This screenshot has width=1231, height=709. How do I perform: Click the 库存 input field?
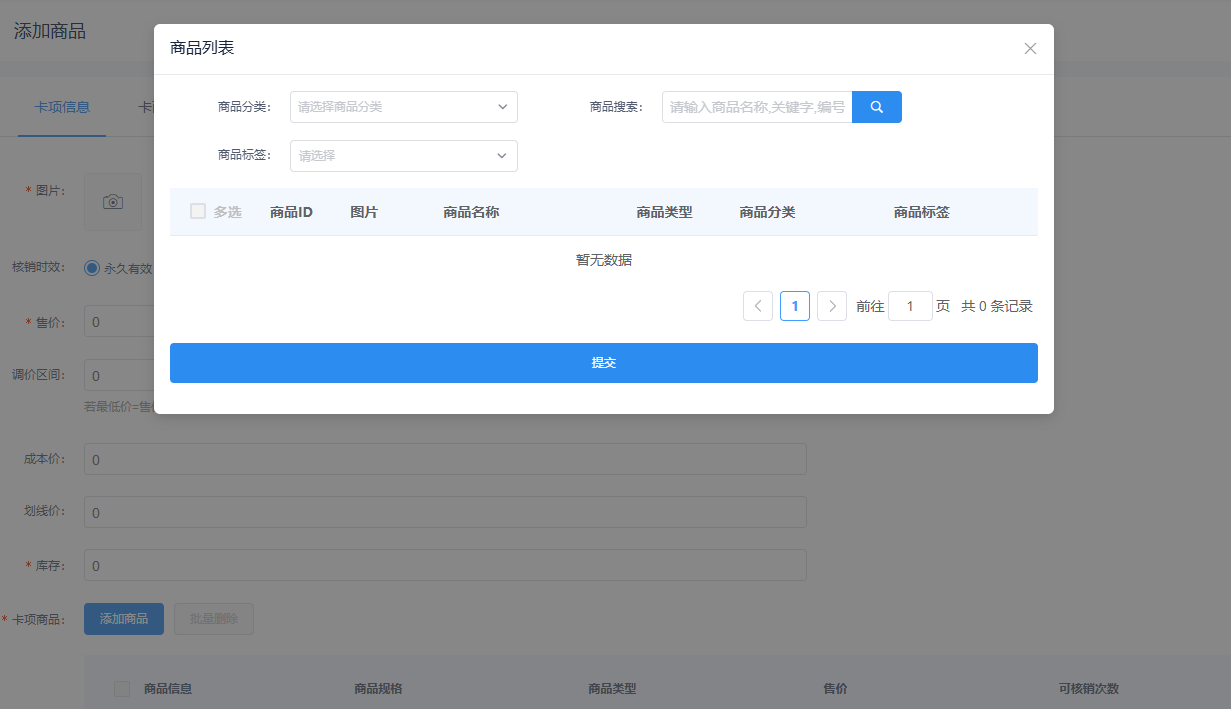(445, 565)
